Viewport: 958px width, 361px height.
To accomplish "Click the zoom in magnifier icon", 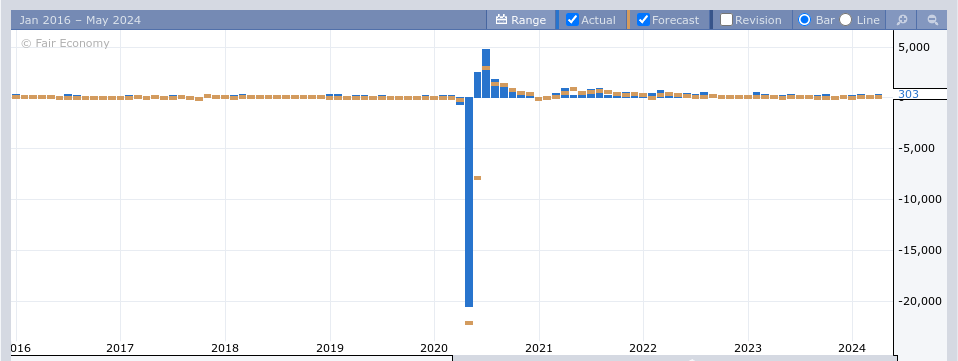I will 901,20.
